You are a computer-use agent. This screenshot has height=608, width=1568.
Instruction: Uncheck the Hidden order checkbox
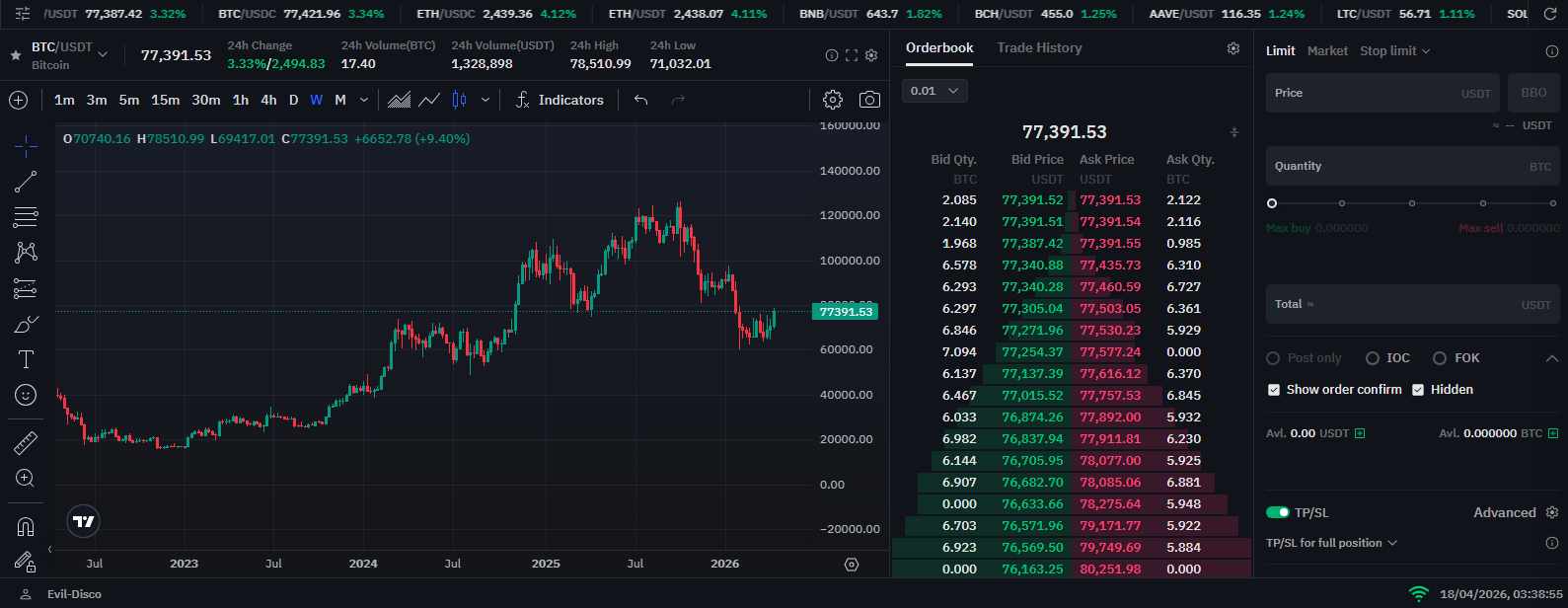[x=1418, y=390]
